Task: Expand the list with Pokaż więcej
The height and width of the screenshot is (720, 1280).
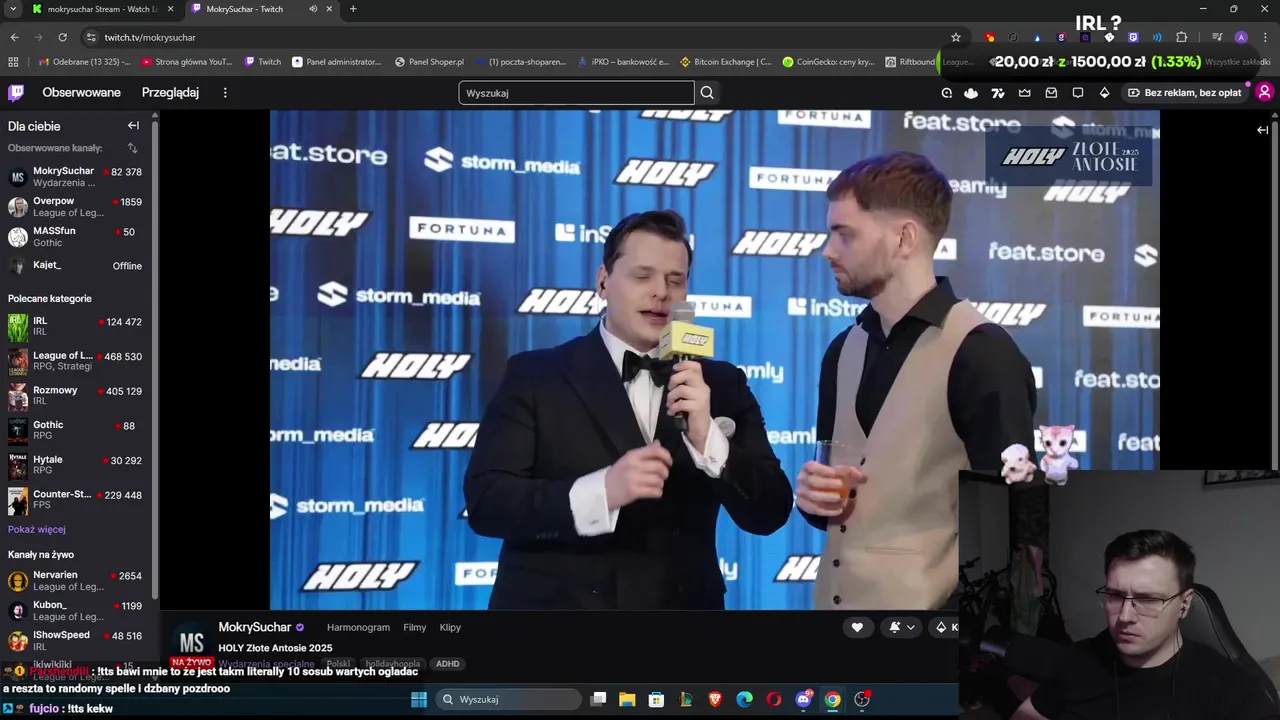Action: coord(37,529)
